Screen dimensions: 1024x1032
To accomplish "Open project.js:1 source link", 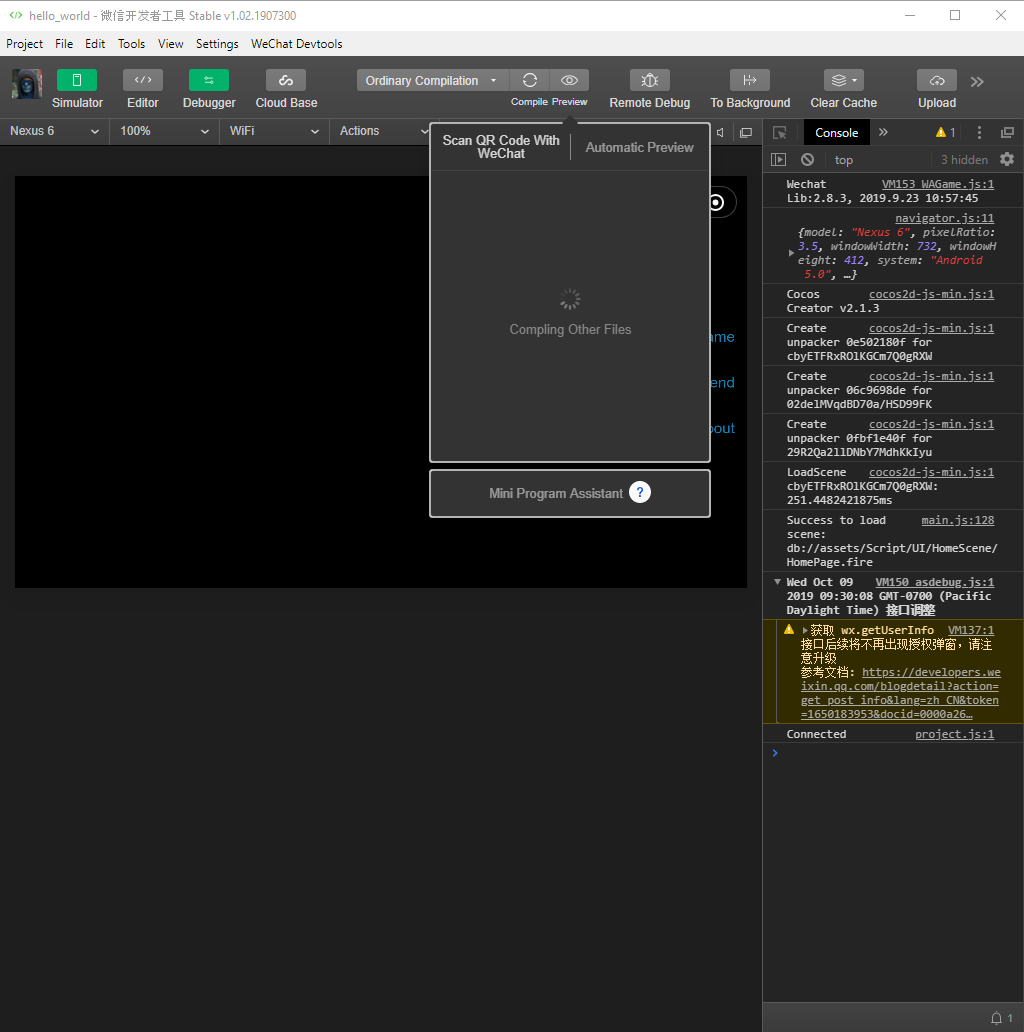I will click(x=954, y=734).
